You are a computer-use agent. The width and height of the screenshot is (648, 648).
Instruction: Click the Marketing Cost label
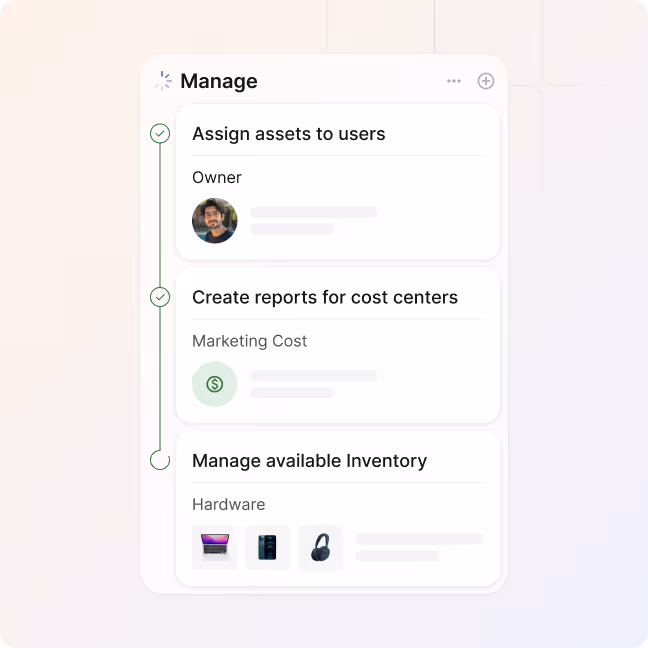tap(250, 341)
